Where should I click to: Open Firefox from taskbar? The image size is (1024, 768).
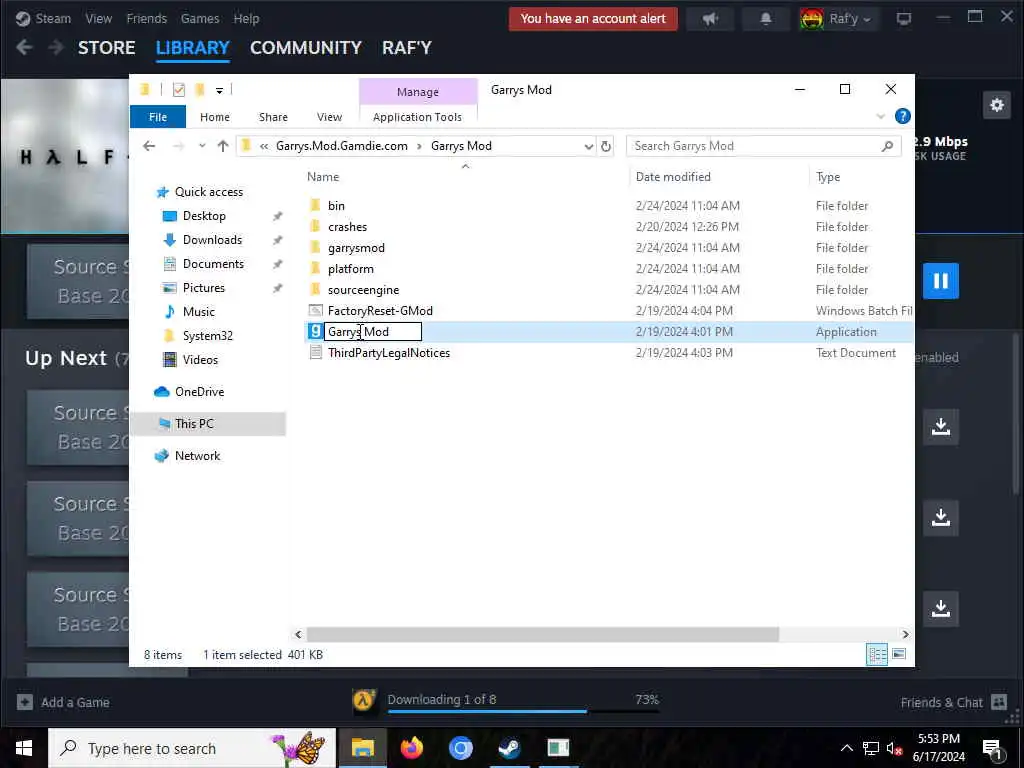coord(411,748)
